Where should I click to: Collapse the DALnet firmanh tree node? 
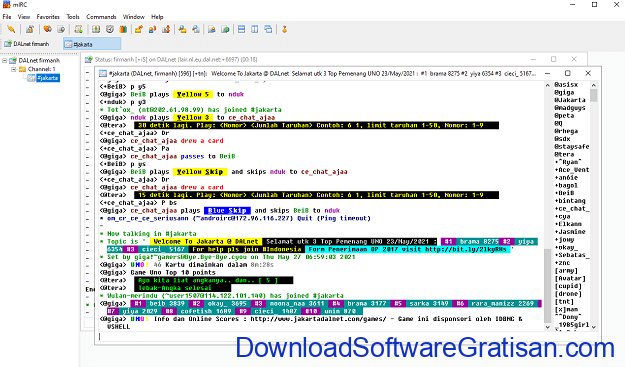pos(5,61)
